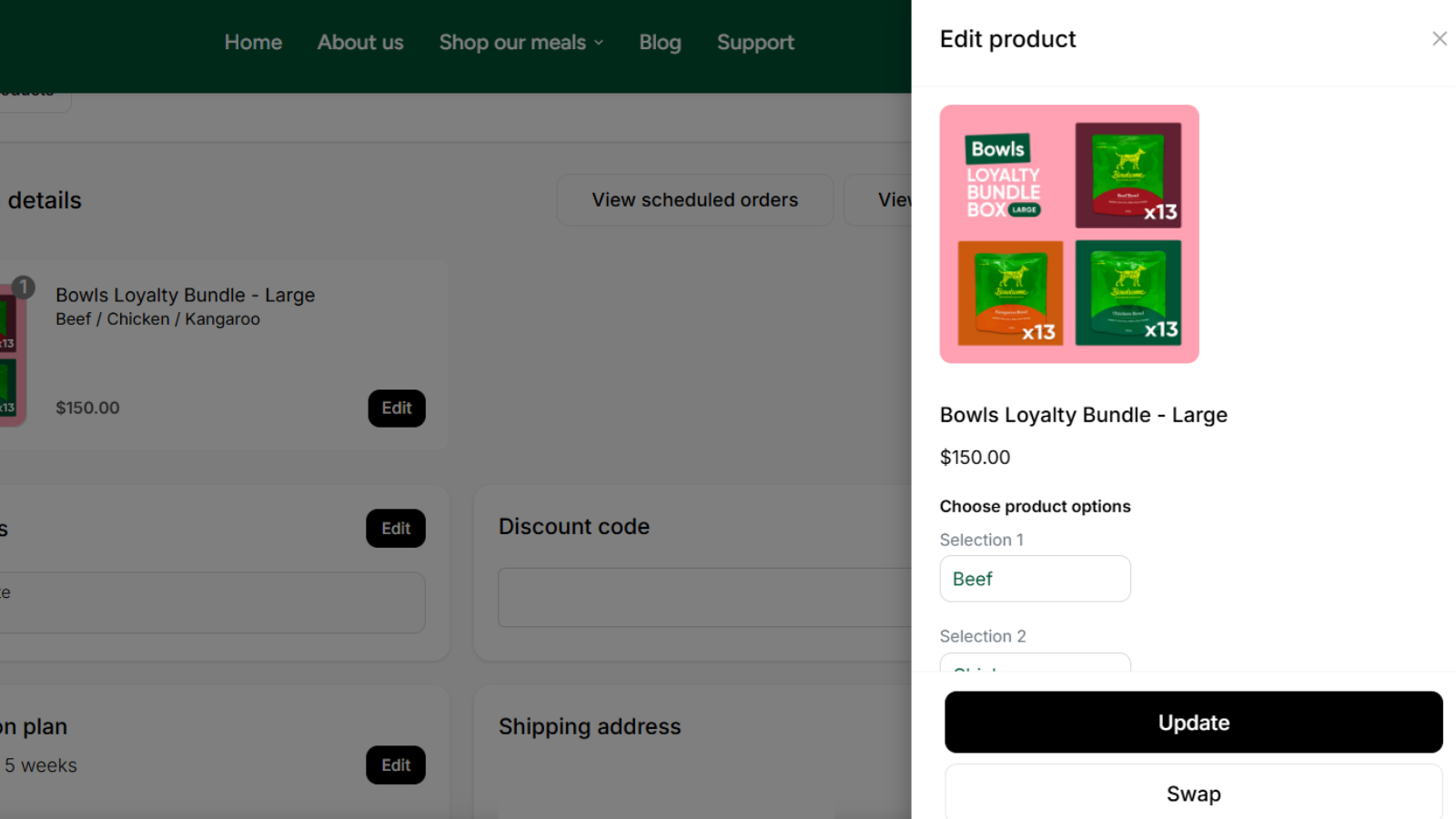Click the orange kangaroo pouch image
Image resolution: width=1456 pixels, height=819 pixels.
(x=1010, y=292)
